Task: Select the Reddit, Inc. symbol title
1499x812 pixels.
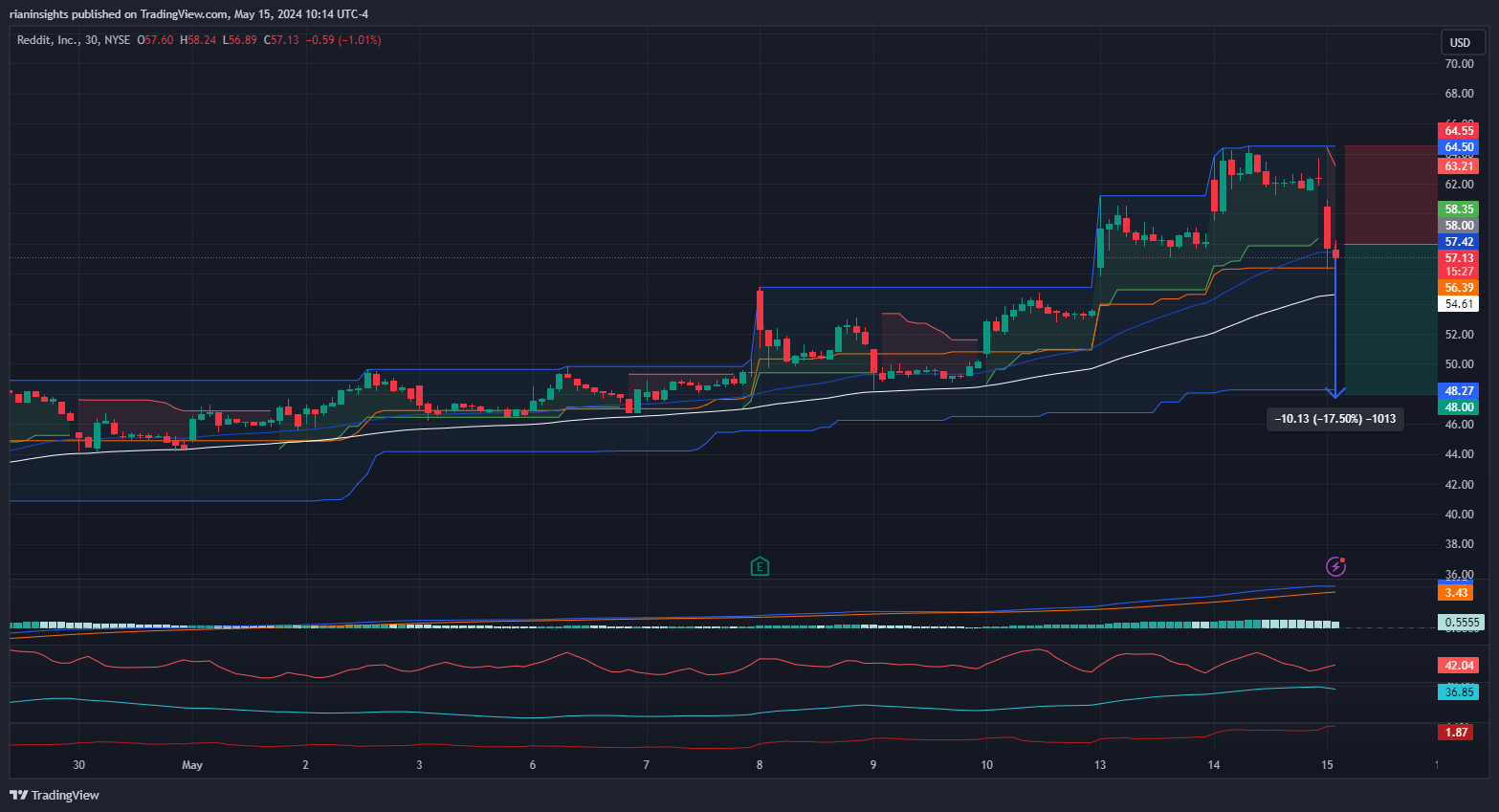Action: pos(48,40)
